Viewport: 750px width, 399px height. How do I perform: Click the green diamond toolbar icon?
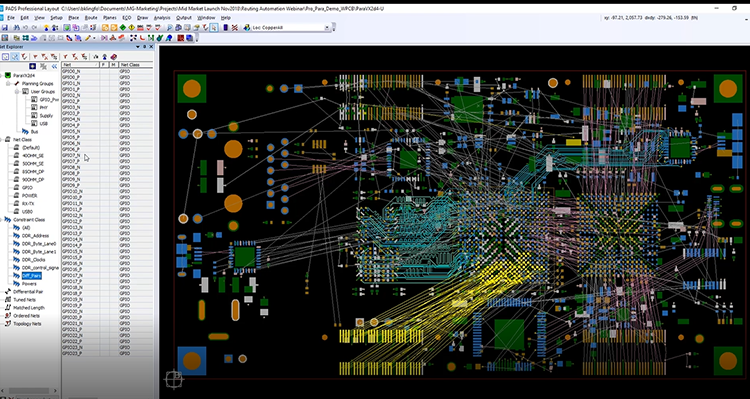tap(122, 28)
